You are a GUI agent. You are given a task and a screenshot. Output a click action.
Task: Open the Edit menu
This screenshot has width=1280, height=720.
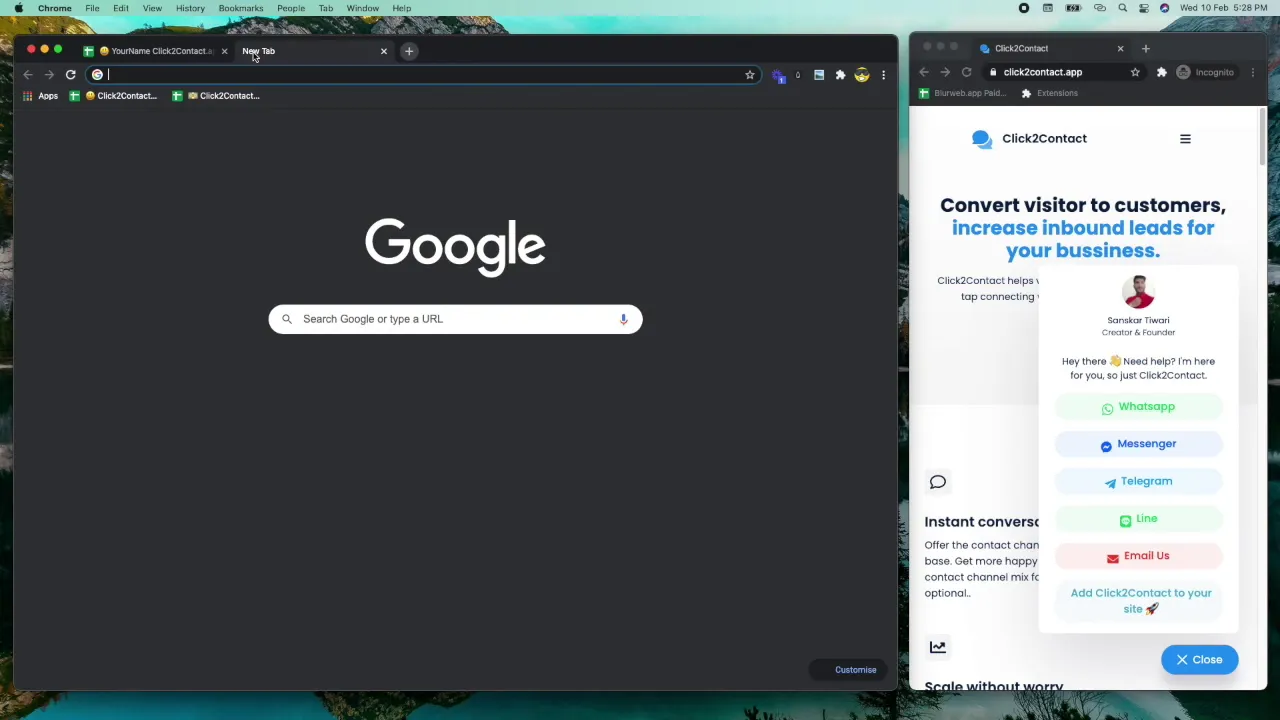pyautogui.click(x=120, y=8)
